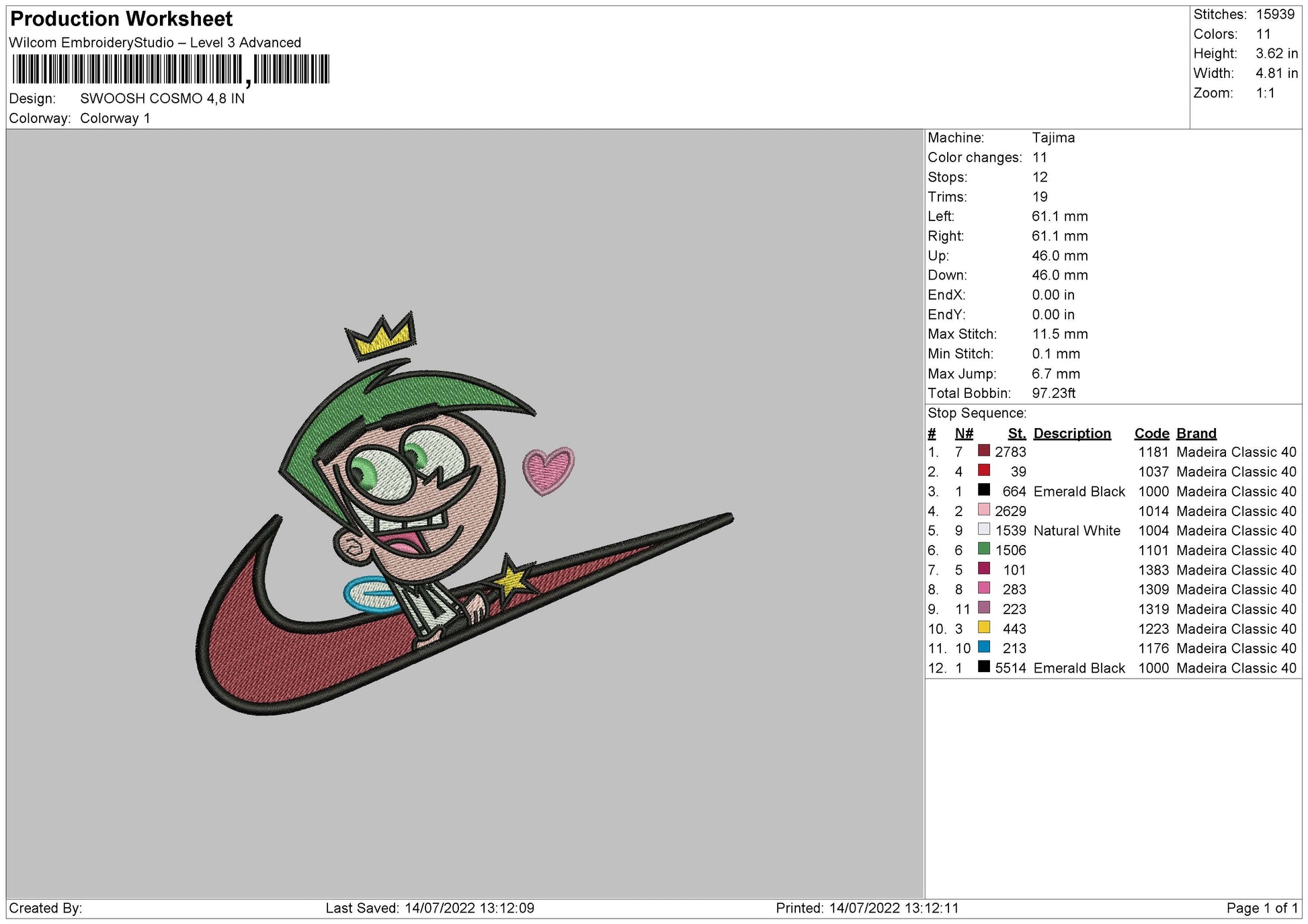Click the Production Worksheet title
The image size is (1308, 924).
122,19
